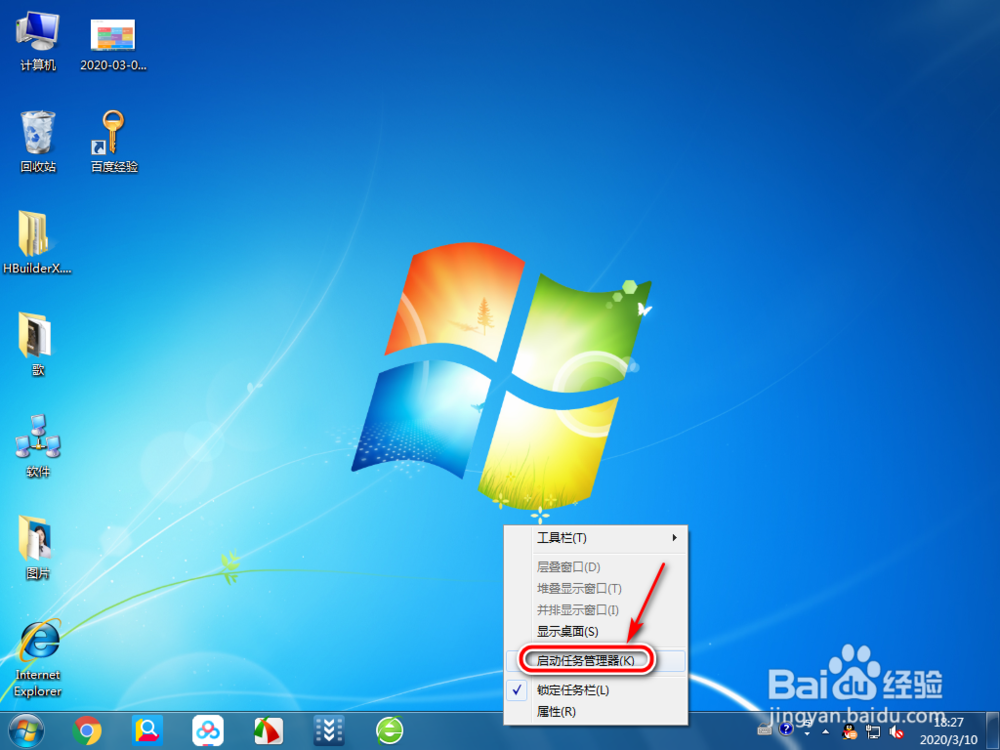Select the 歌 folder on desktop

tap(36, 344)
